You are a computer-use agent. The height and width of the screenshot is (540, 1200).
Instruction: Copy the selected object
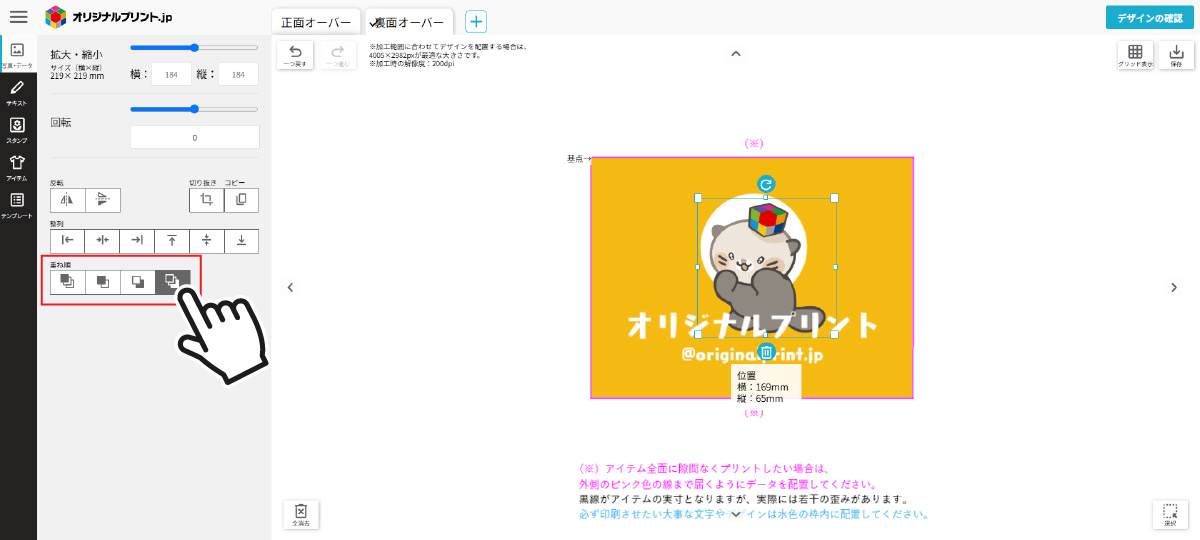241,200
